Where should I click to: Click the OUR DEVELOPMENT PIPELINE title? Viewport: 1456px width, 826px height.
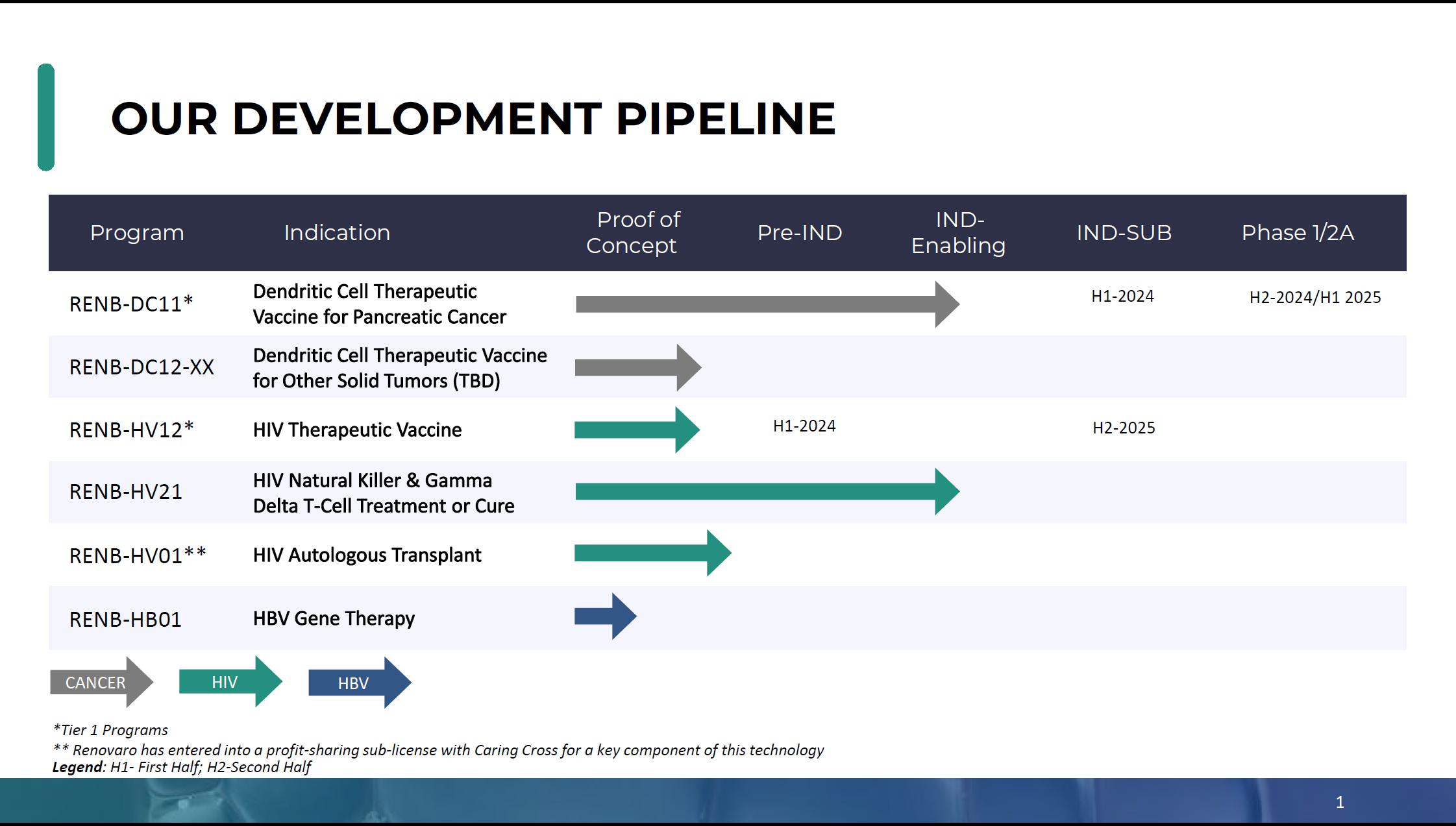[x=473, y=119]
